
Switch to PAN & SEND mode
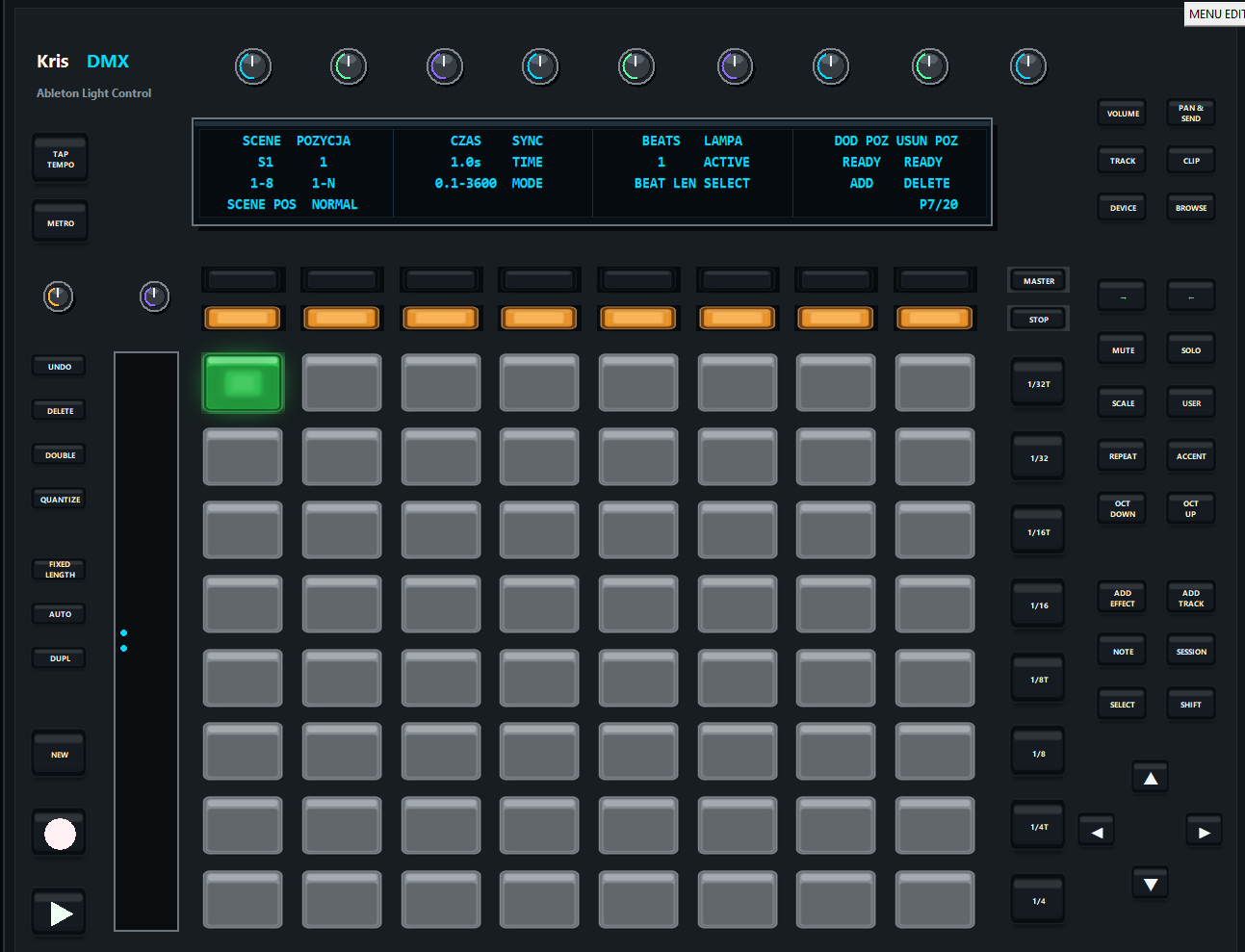click(x=1191, y=113)
